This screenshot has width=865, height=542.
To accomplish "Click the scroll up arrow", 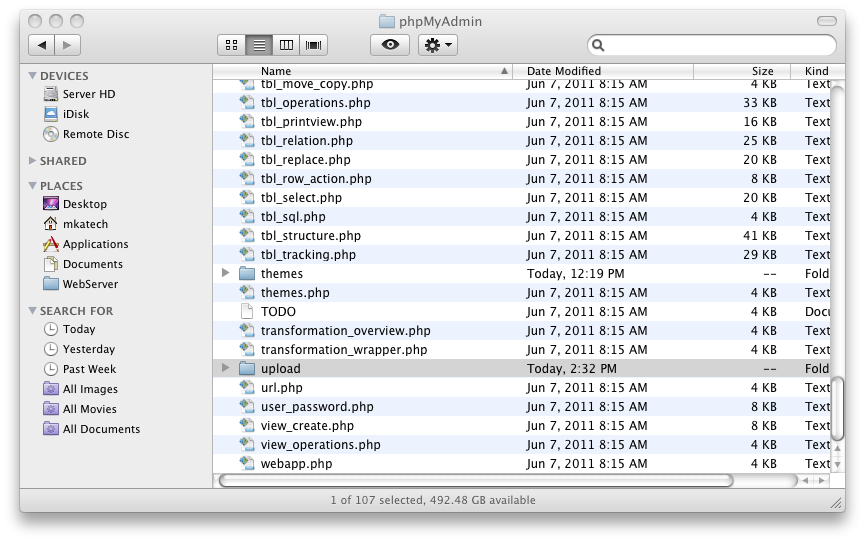I will 837,448.
